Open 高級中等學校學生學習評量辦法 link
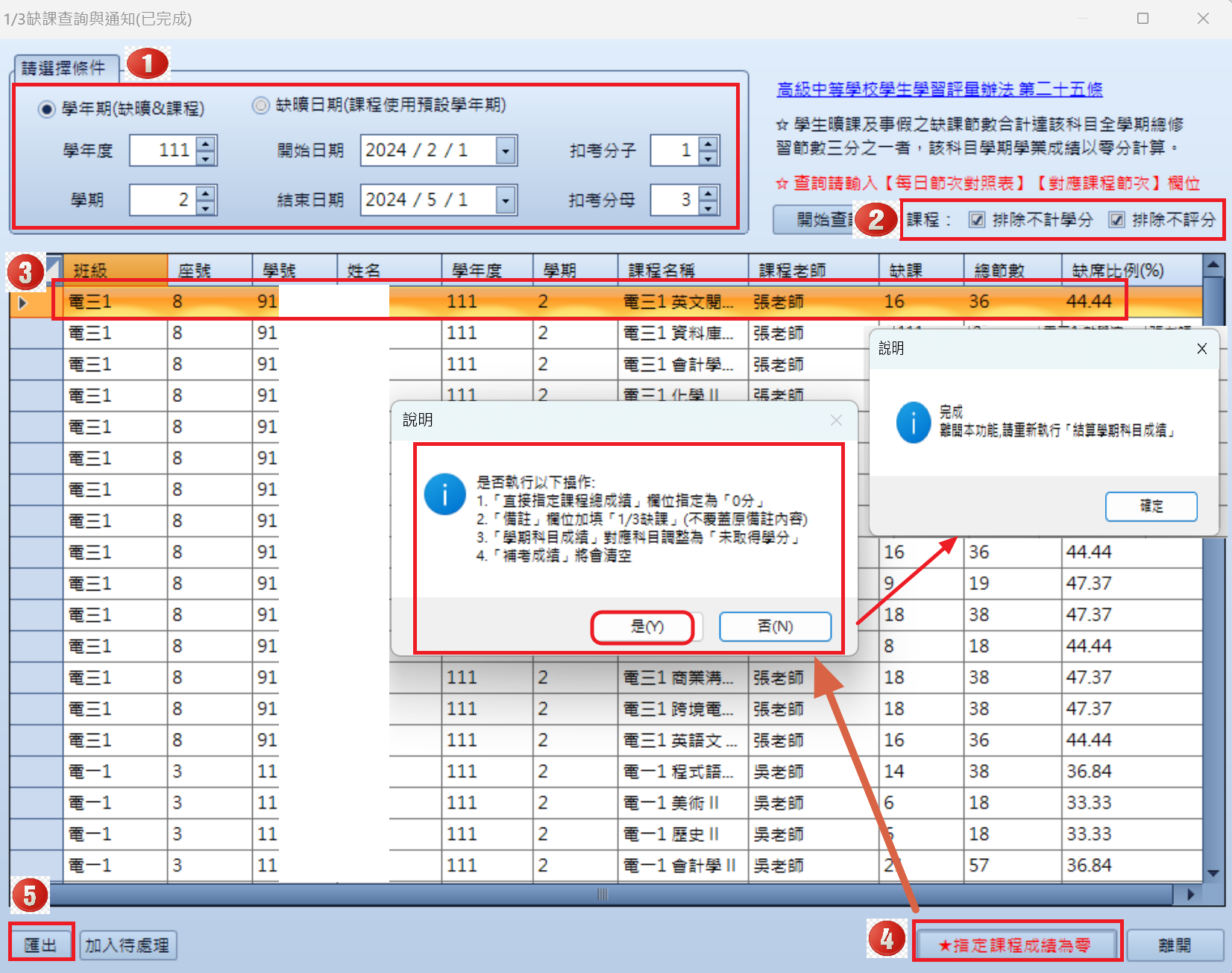The height and width of the screenshot is (973, 1232). (x=940, y=89)
